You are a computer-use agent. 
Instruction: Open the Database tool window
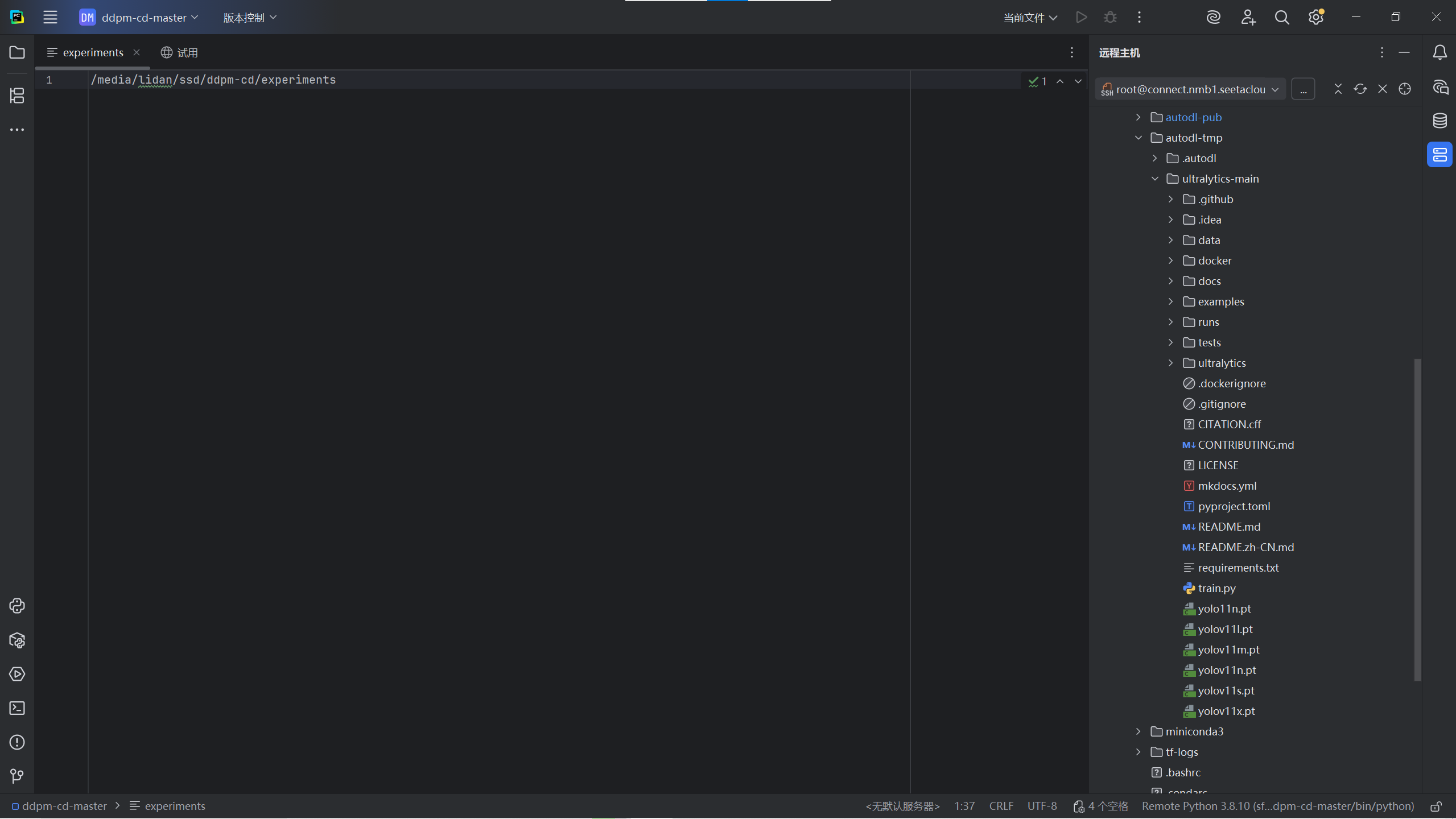coord(1440,121)
